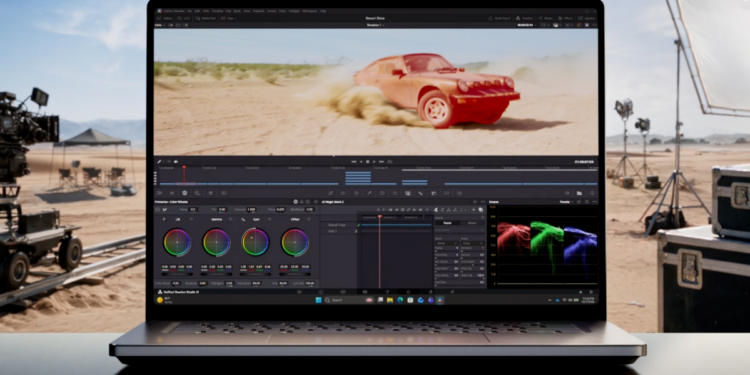Adjust the Gain master wheel slider
750x375 pixels.
click(x=255, y=274)
